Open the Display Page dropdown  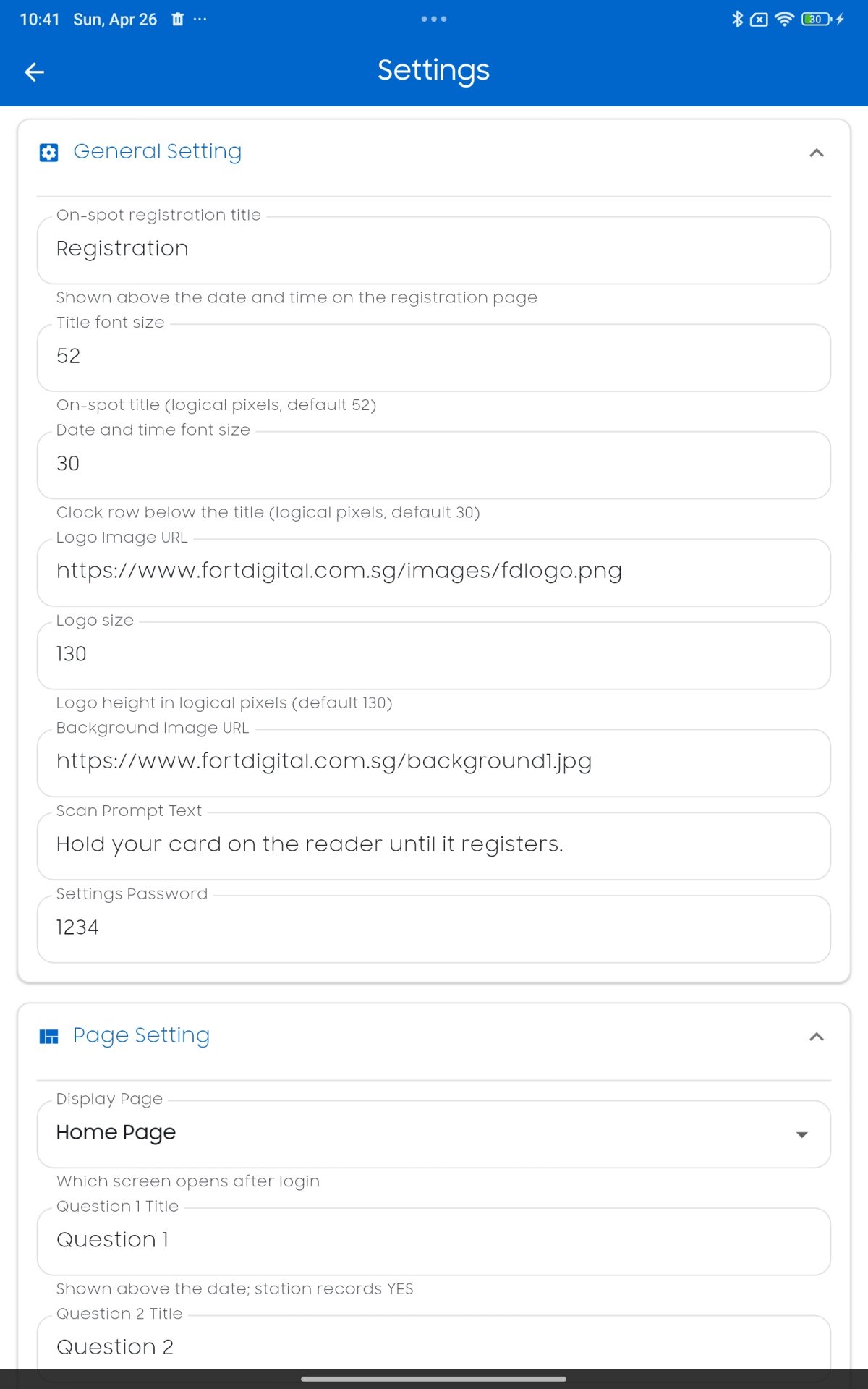[x=434, y=1134]
